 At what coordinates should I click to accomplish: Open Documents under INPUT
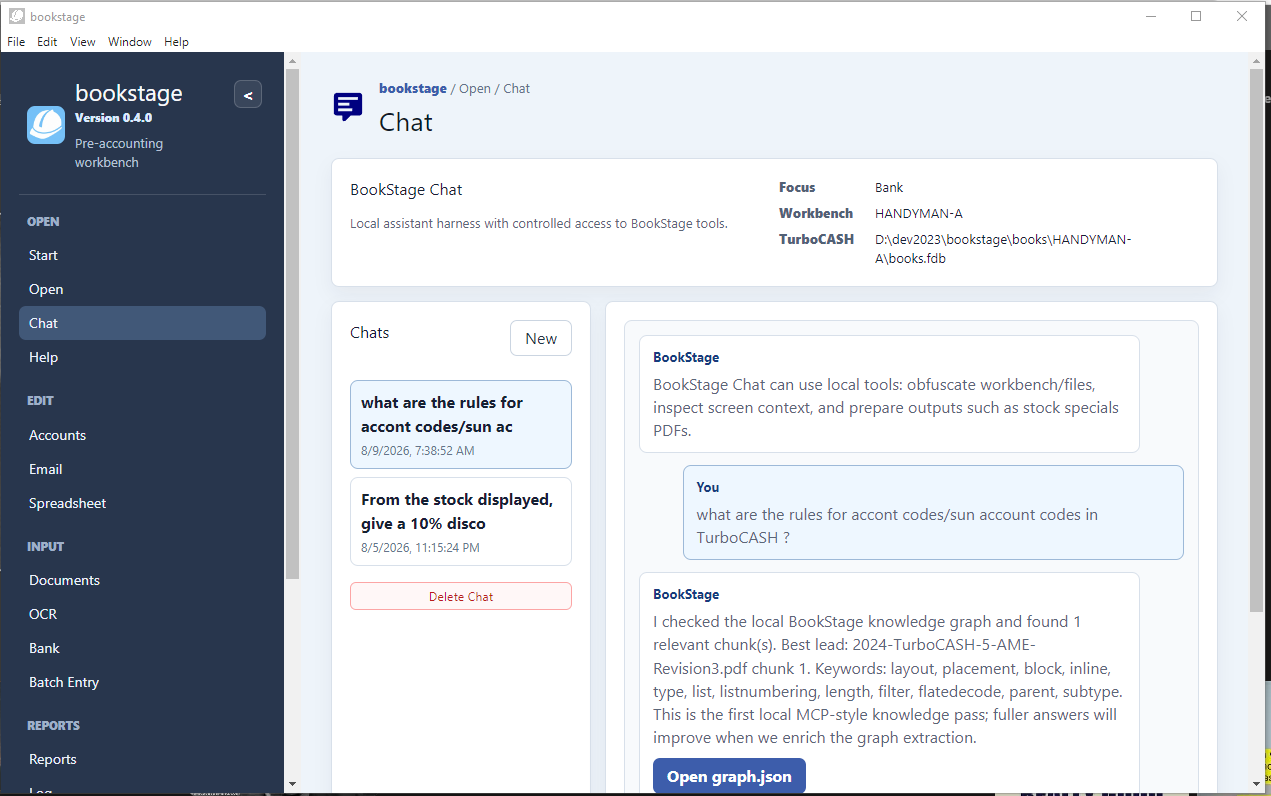142,580
